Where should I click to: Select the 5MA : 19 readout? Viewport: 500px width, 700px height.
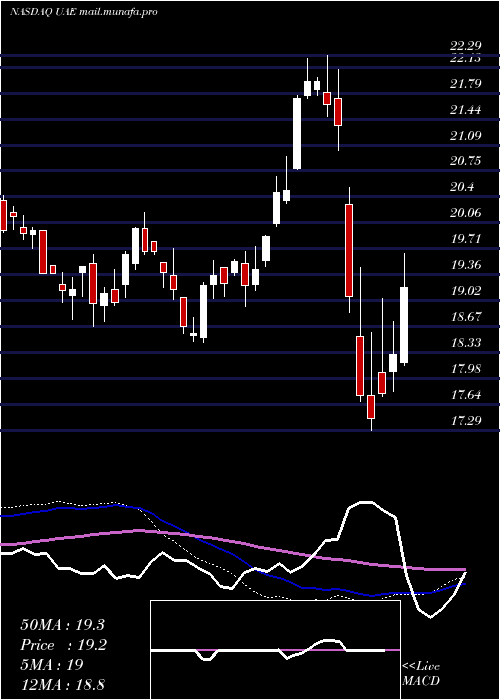[x=52, y=665]
